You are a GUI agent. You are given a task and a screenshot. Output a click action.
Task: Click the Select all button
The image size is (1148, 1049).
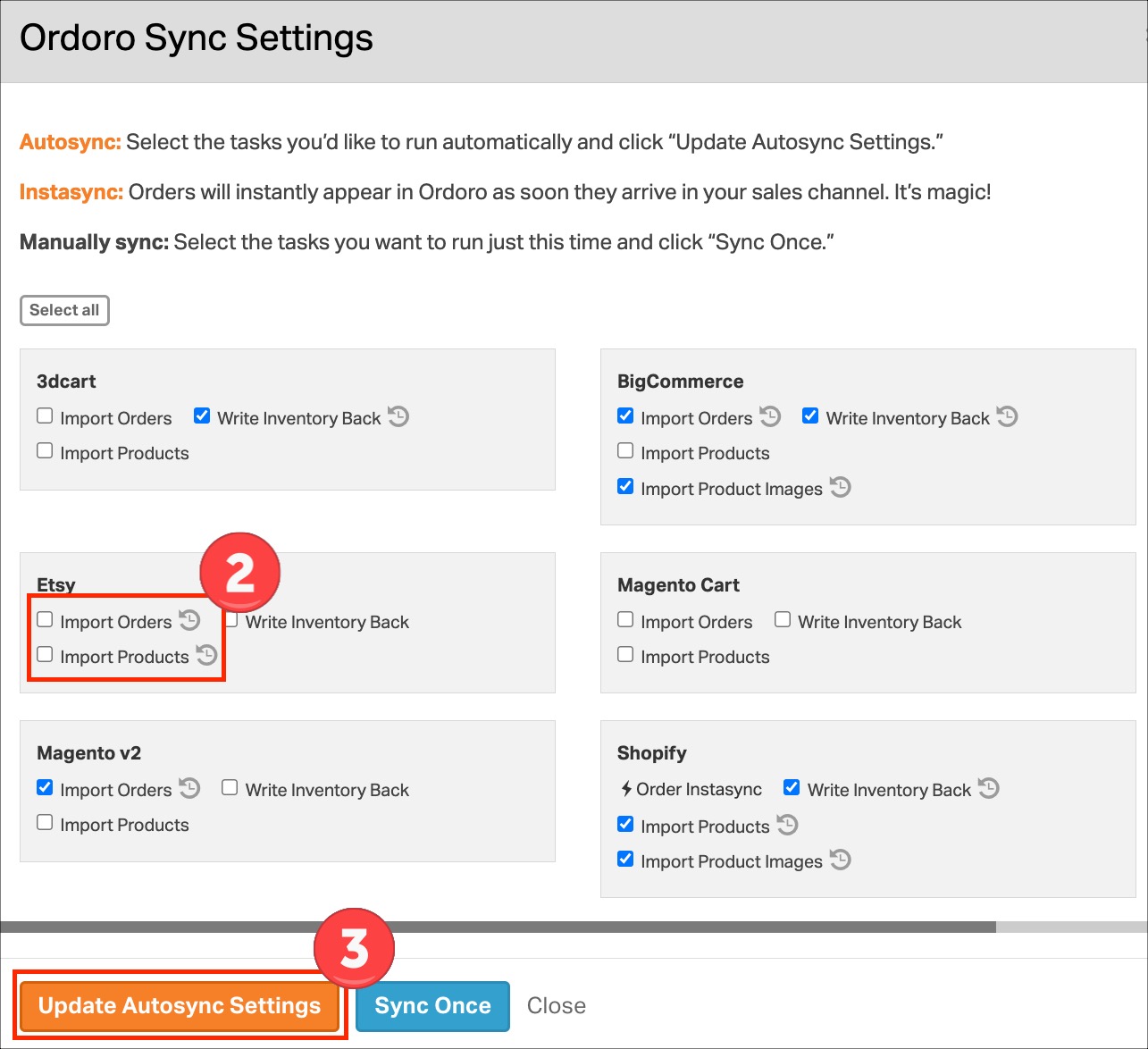pyautogui.click(x=64, y=310)
